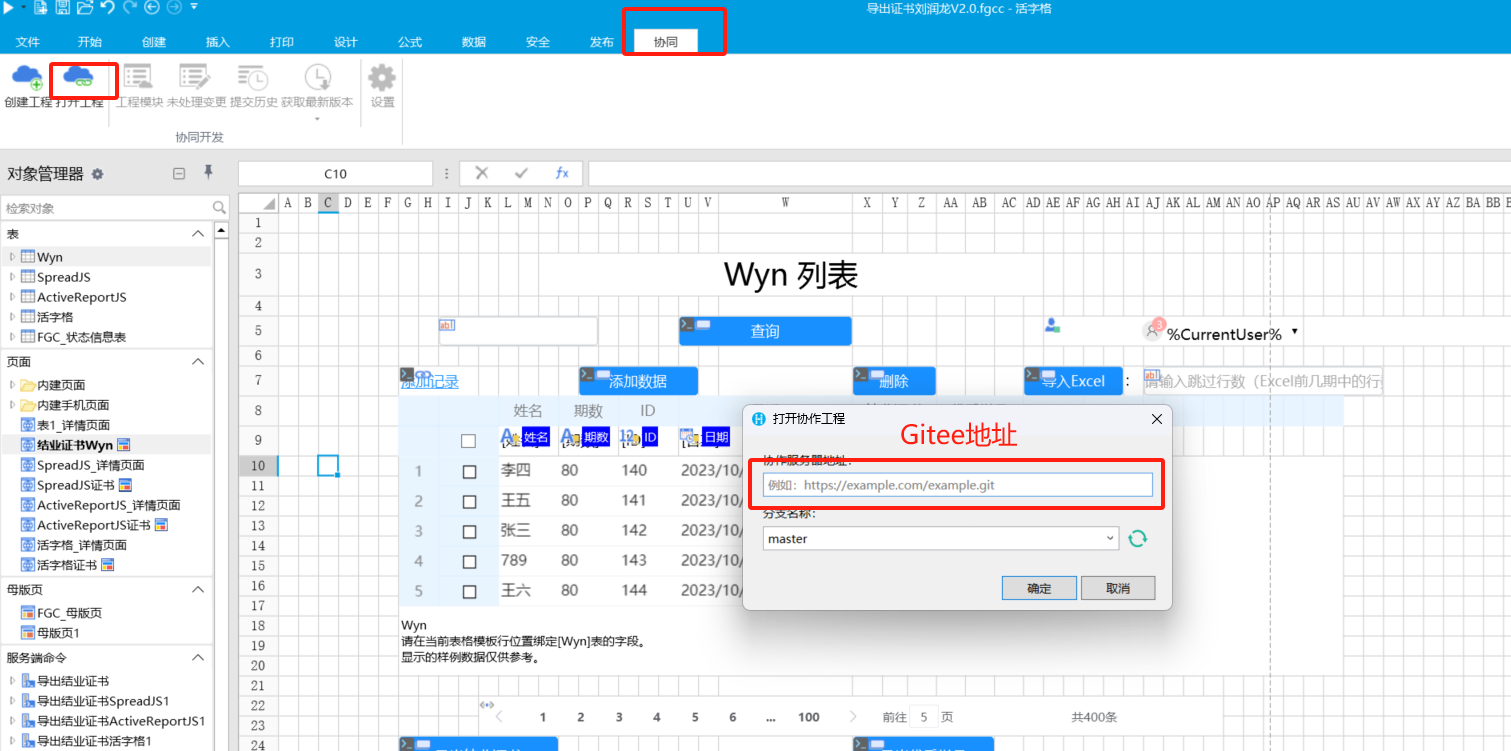The height and width of the screenshot is (751, 1511).
Task: Open the 分支名称 master dropdown
Action: [x=1110, y=539]
